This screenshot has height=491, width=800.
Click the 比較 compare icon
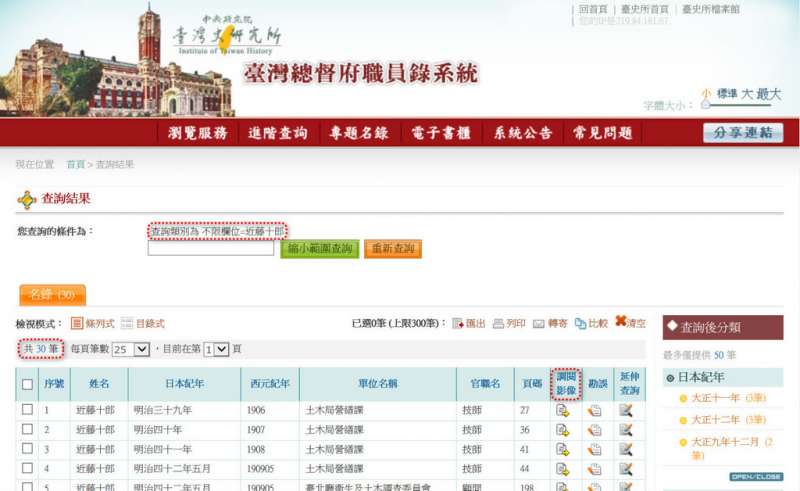point(580,324)
